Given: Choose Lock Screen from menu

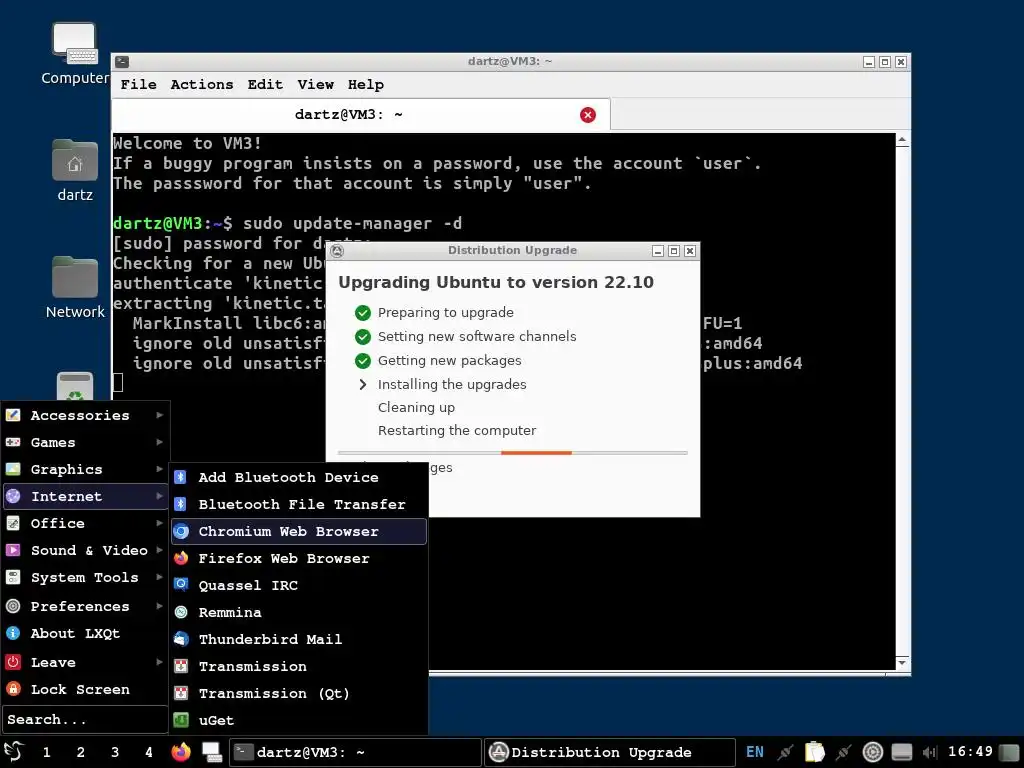Looking at the screenshot, I should (x=86, y=690).
